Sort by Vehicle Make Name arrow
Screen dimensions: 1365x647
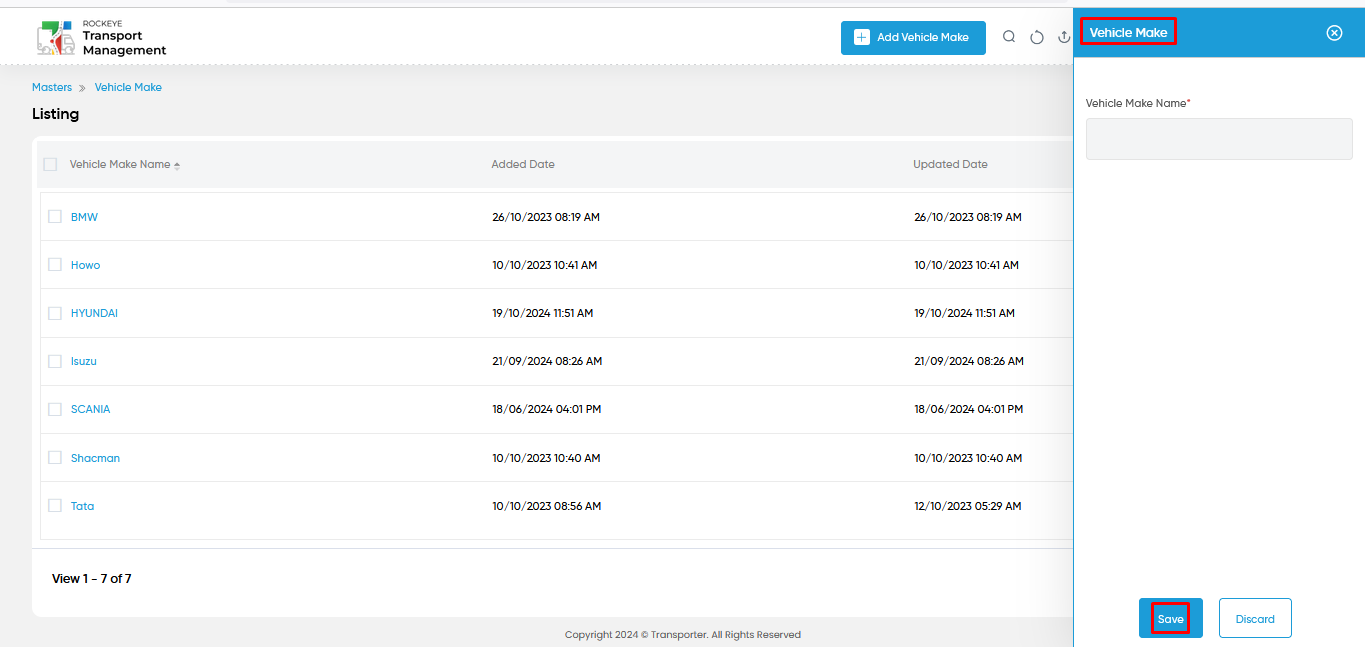click(177, 165)
